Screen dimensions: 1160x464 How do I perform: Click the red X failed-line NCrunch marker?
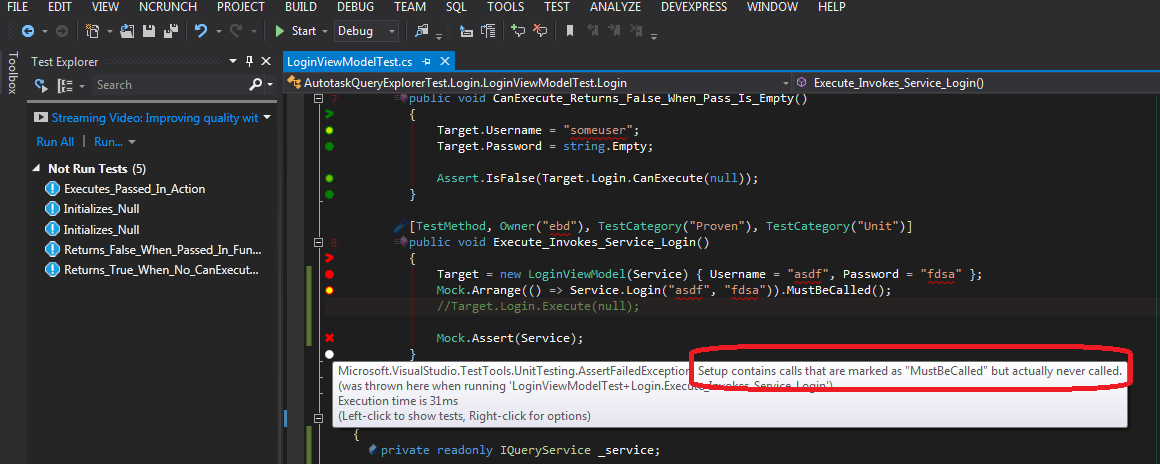point(328,338)
